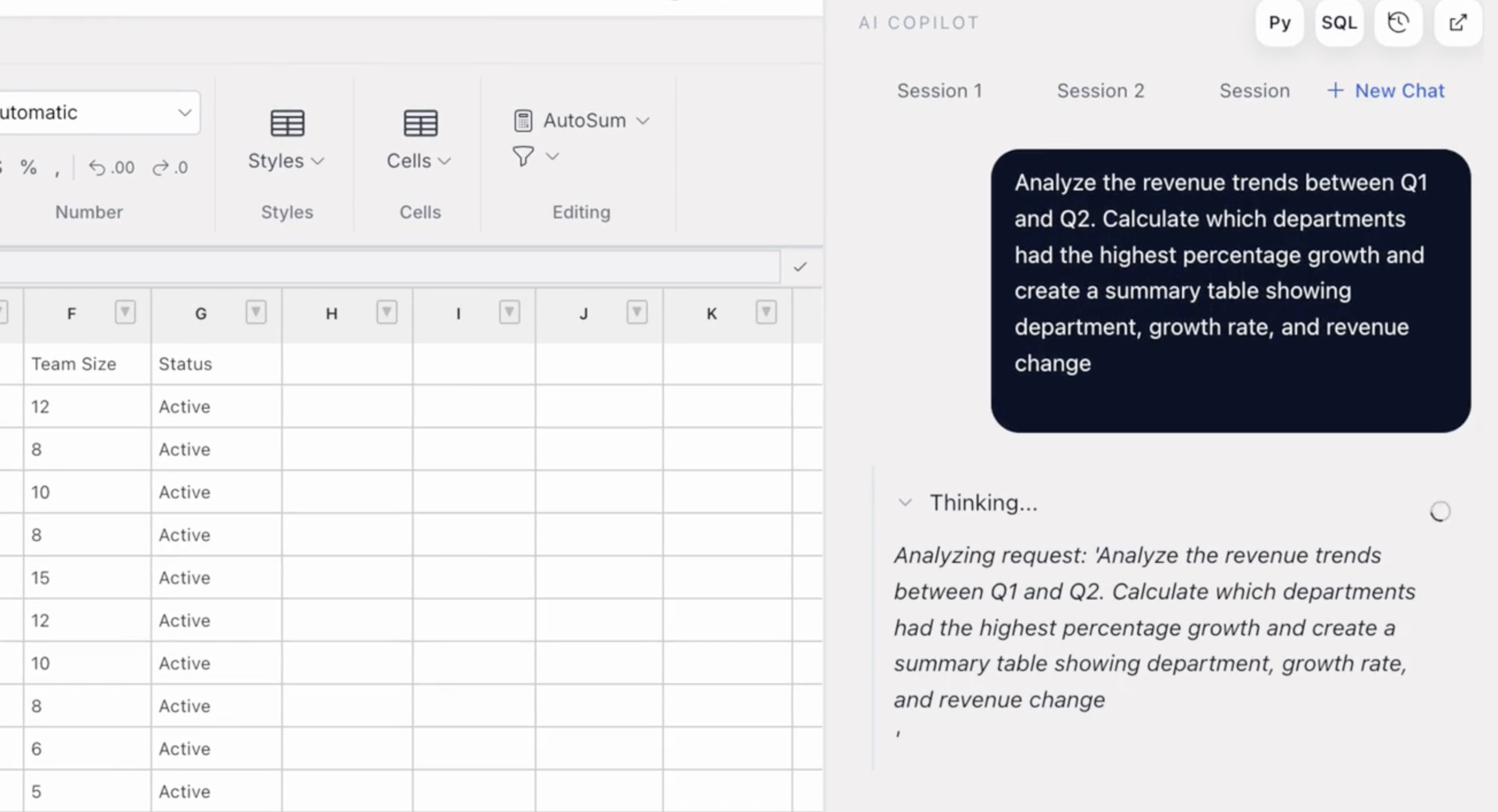This screenshot has height=812, width=1498.
Task: Open Copilot chat history icon
Action: pyautogui.click(x=1398, y=22)
